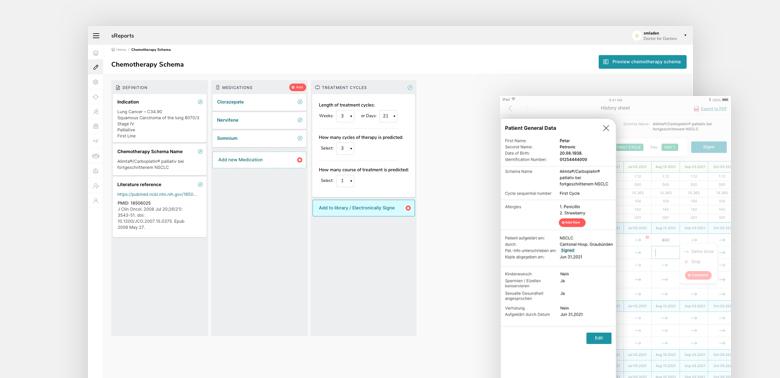This screenshot has height=378, width=780.
Task: Edit the Literature reference card
Action: click(200, 185)
